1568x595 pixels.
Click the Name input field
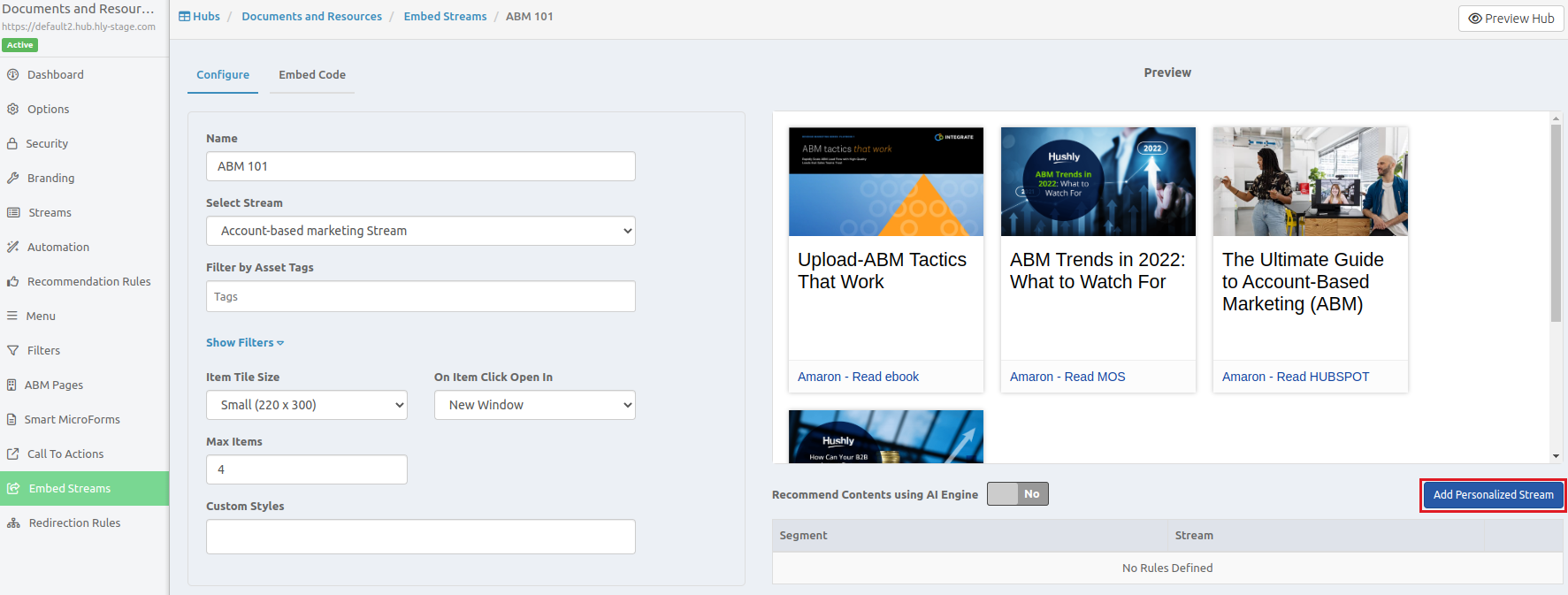[421, 166]
